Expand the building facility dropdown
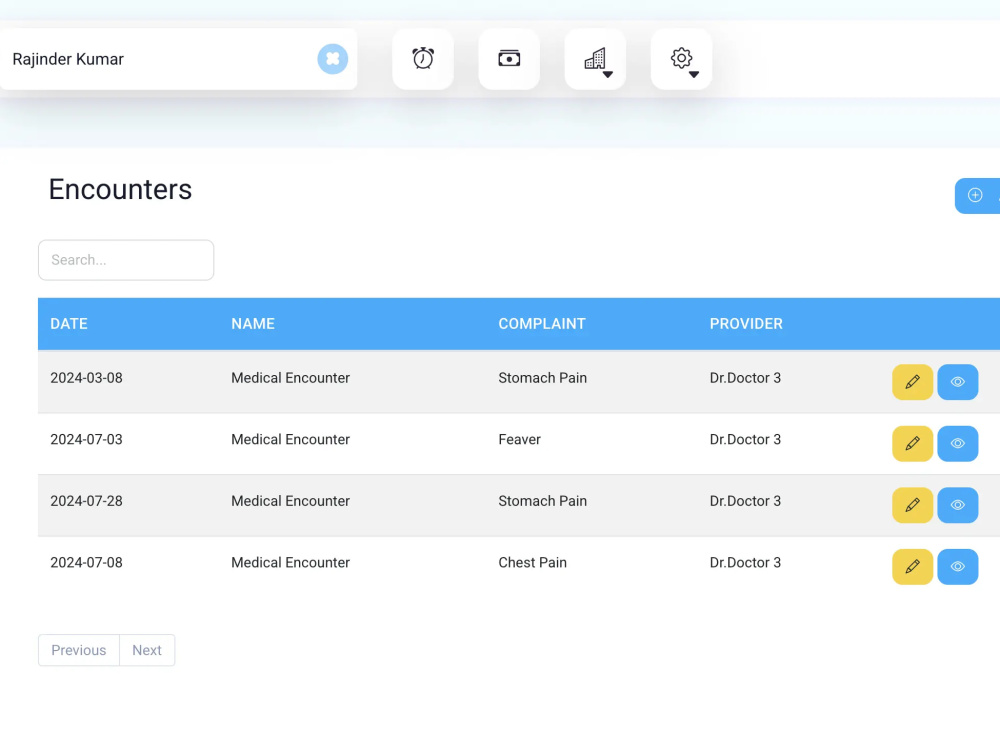This screenshot has width=1000, height=750. pos(595,59)
